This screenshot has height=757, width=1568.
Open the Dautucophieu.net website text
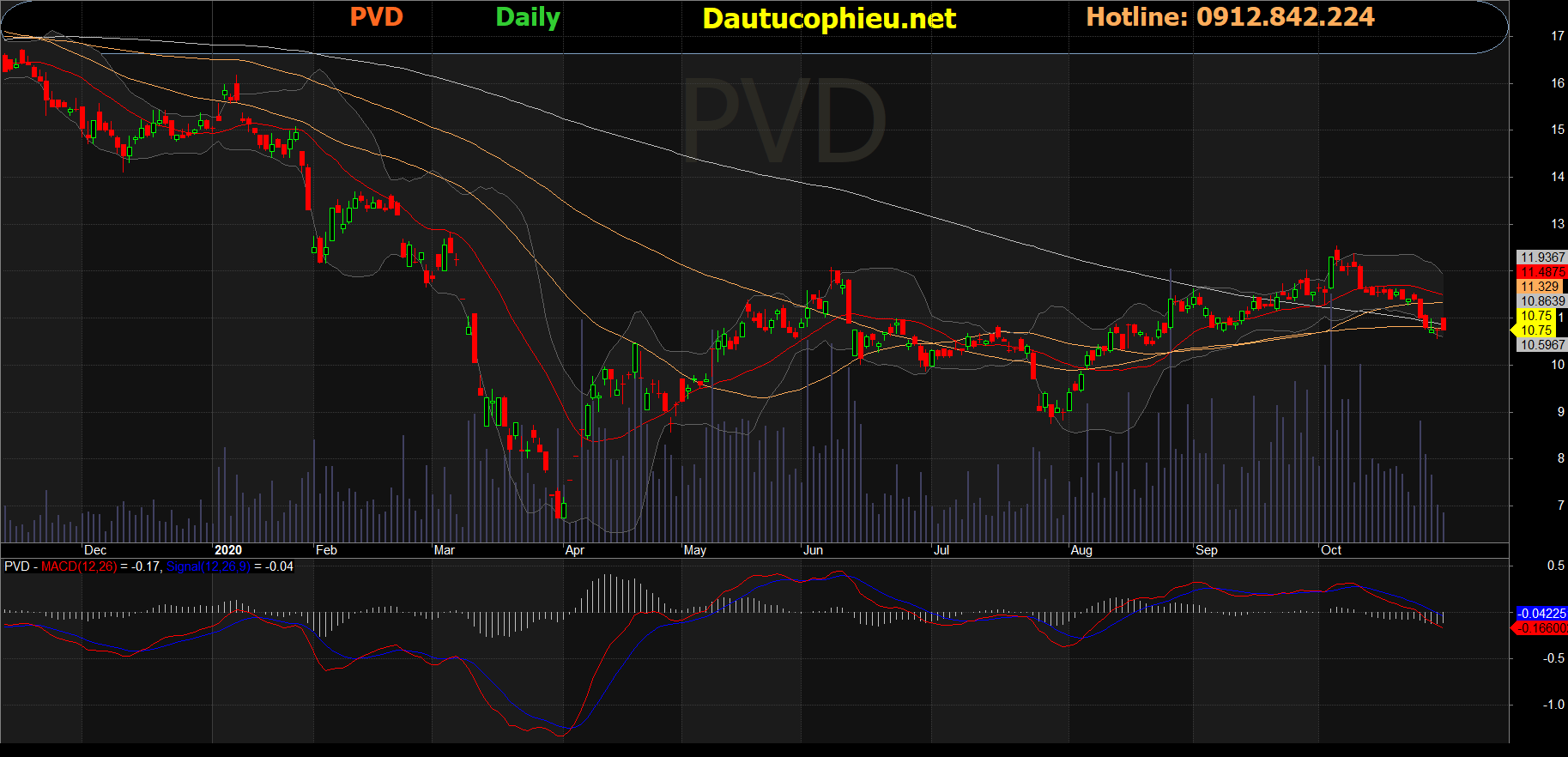click(828, 19)
